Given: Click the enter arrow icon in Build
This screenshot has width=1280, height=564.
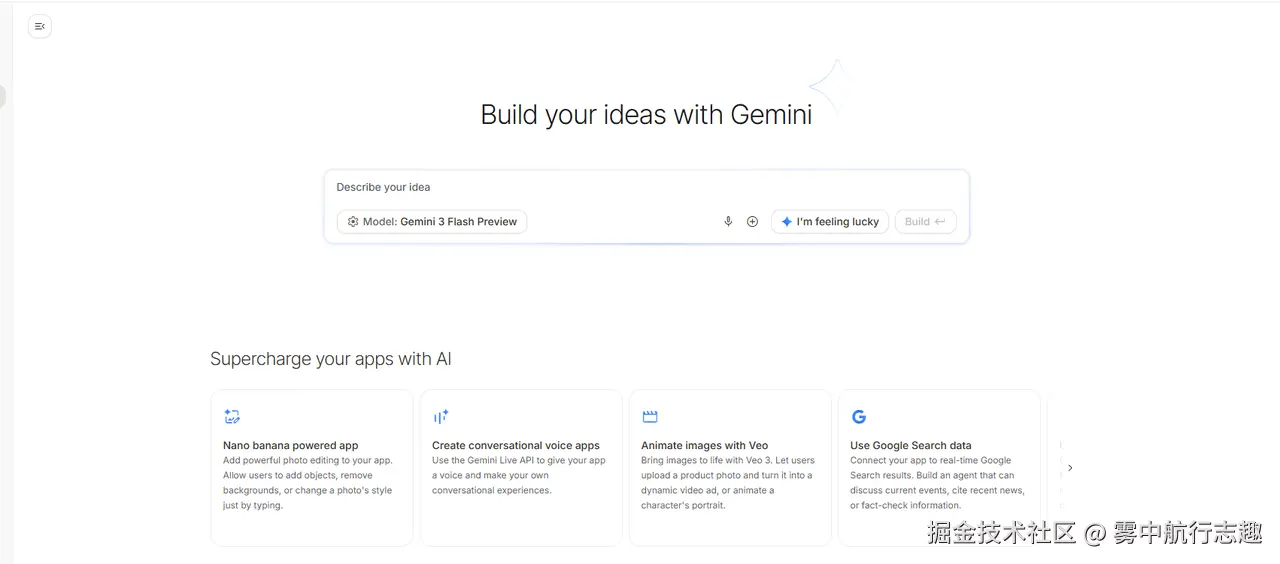Looking at the screenshot, I should coord(940,222).
